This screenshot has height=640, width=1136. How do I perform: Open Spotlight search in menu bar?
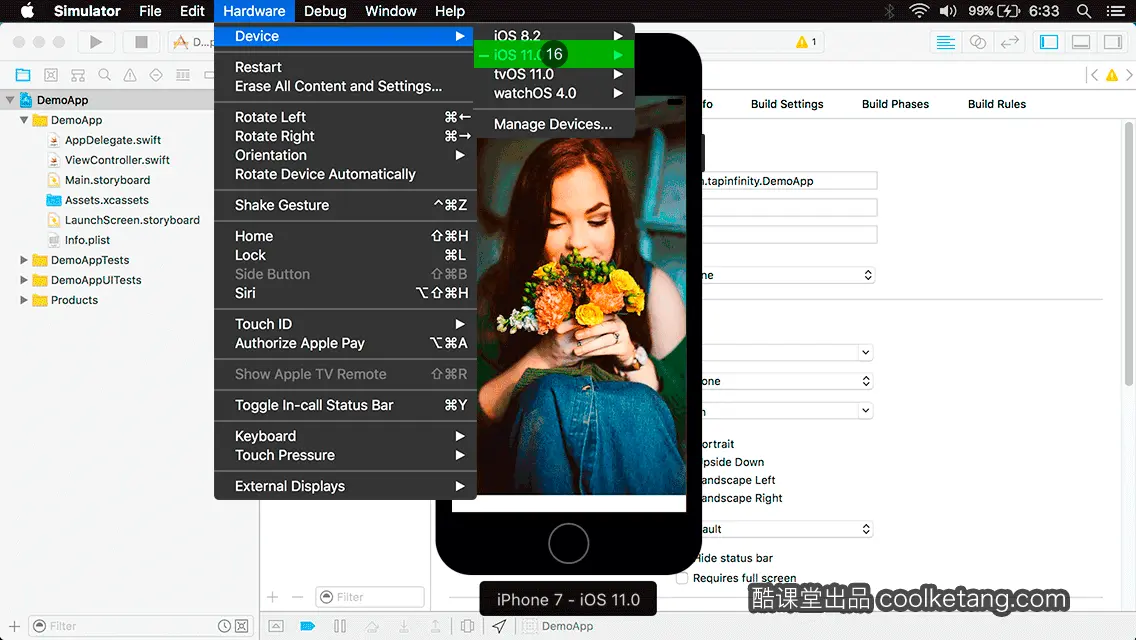pyautogui.click(x=1084, y=11)
